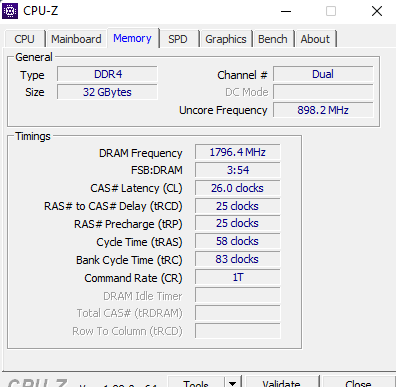Show the About tab
Screen dimensions: 396x387
click(x=315, y=39)
